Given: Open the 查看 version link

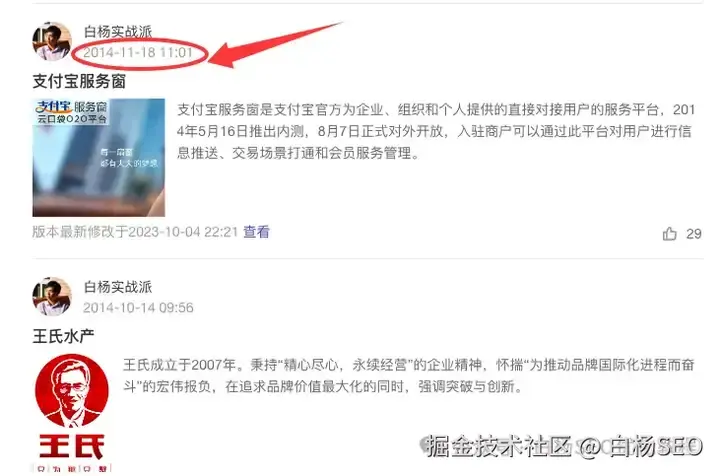Looking at the screenshot, I should tap(256, 232).
